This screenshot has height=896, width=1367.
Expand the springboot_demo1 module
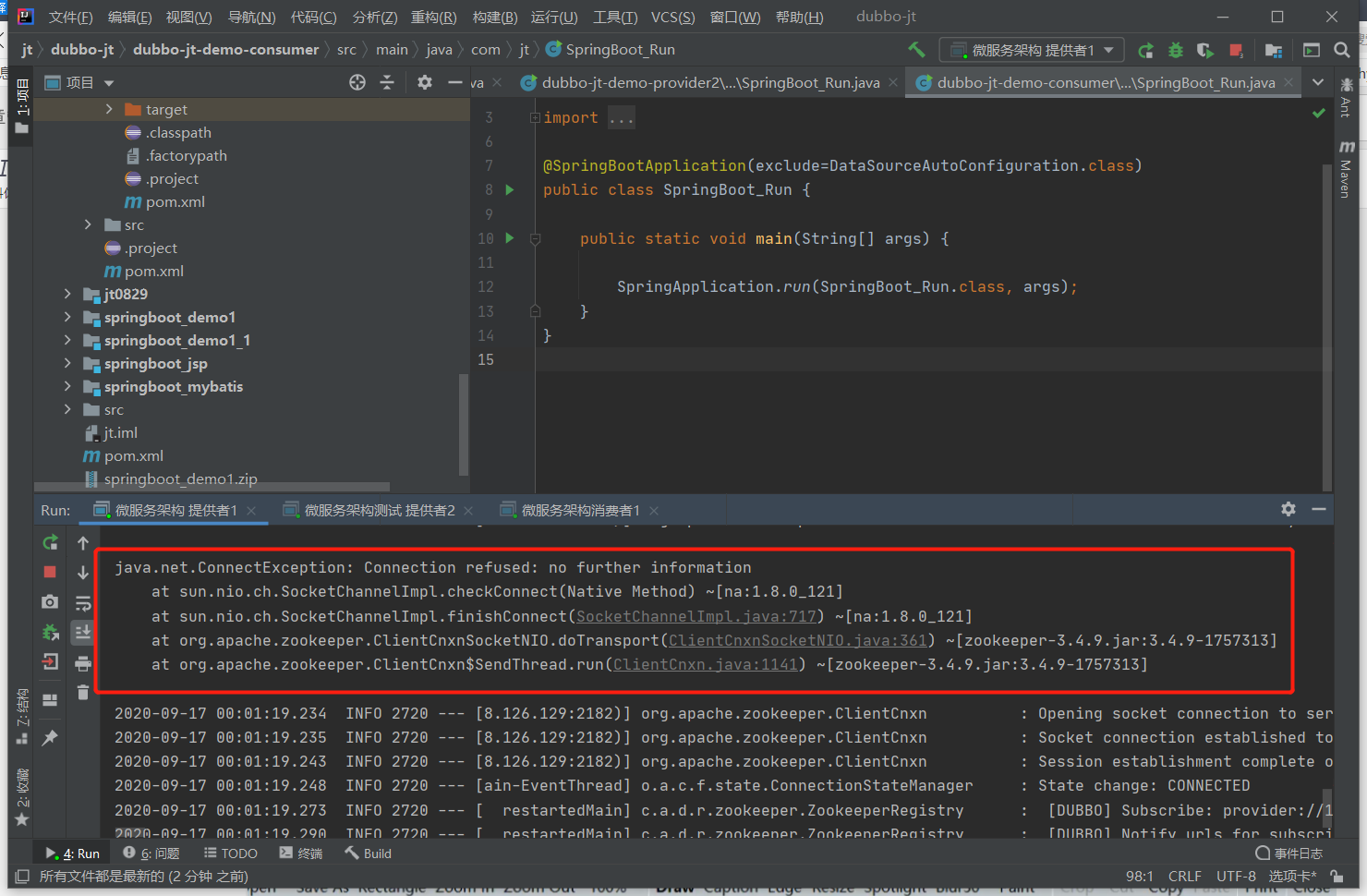[x=67, y=317]
